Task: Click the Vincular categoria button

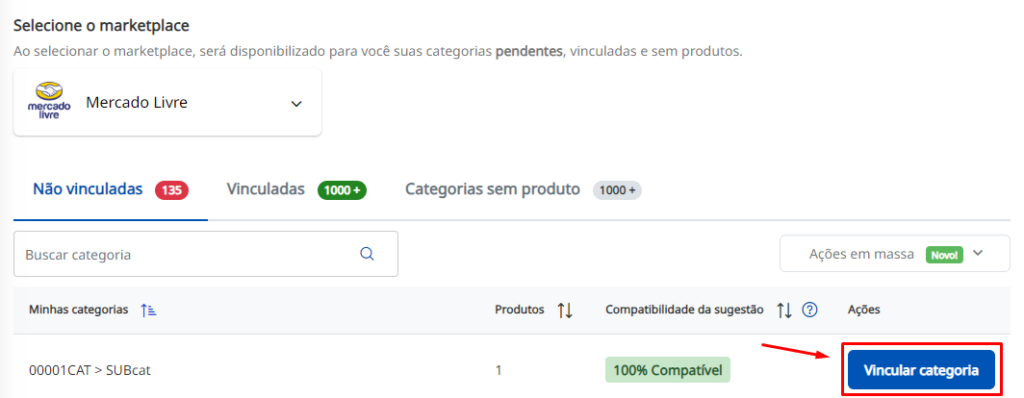Action: tap(921, 370)
